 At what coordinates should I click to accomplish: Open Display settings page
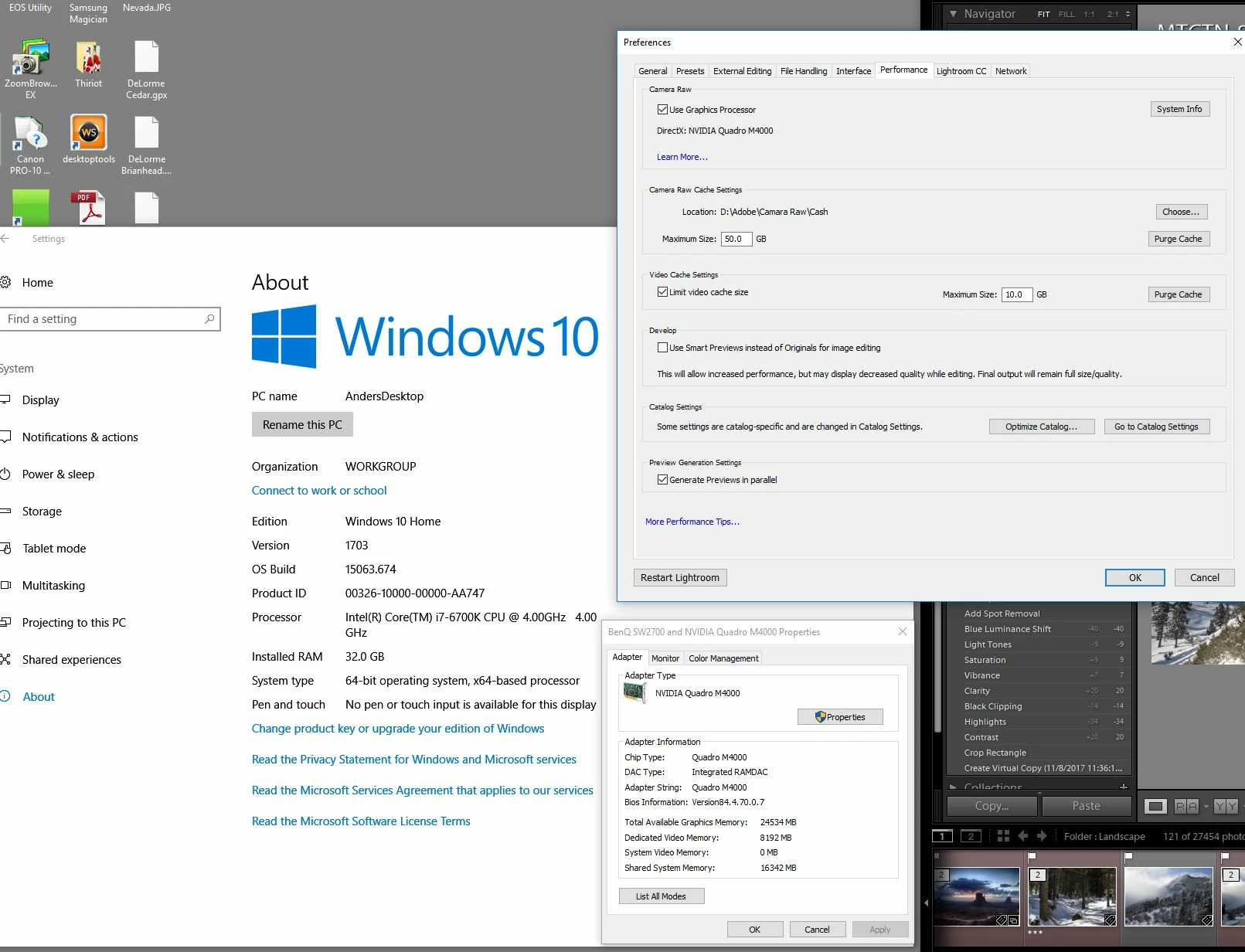(40, 400)
